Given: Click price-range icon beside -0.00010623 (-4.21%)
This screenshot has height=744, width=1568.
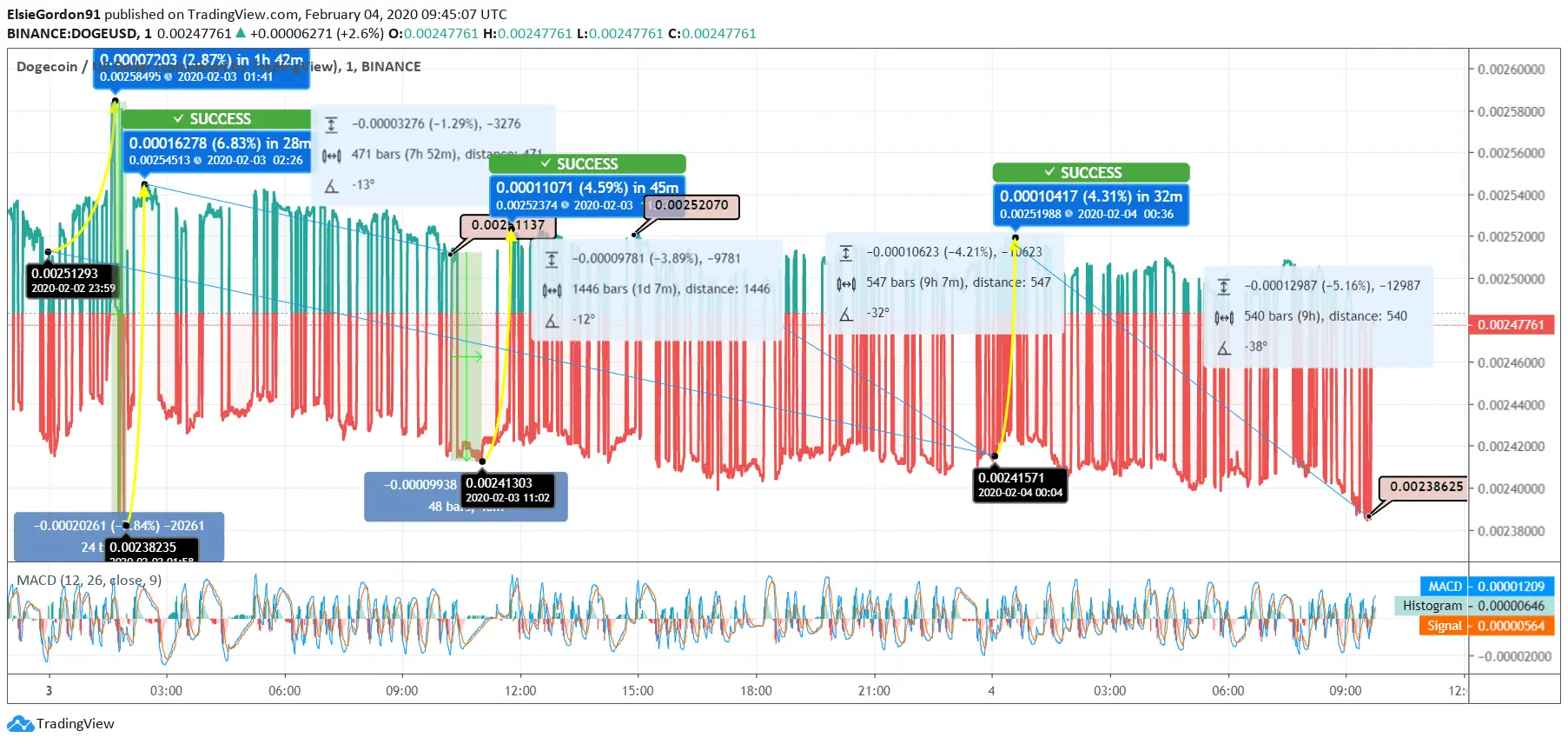Looking at the screenshot, I should 846,253.
